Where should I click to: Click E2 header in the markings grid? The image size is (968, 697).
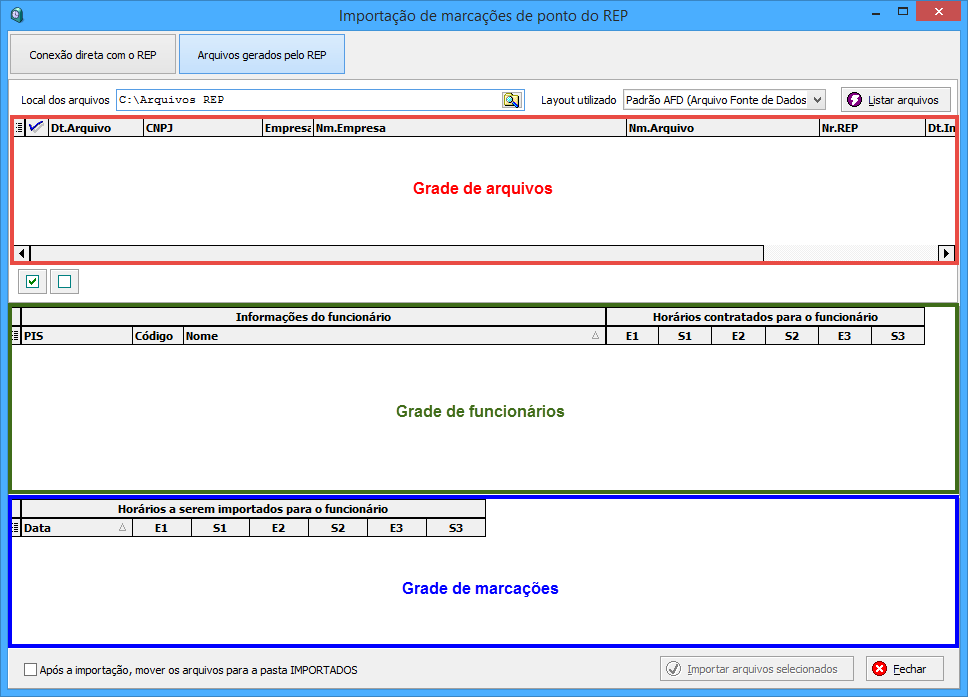(x=278, y=528)
